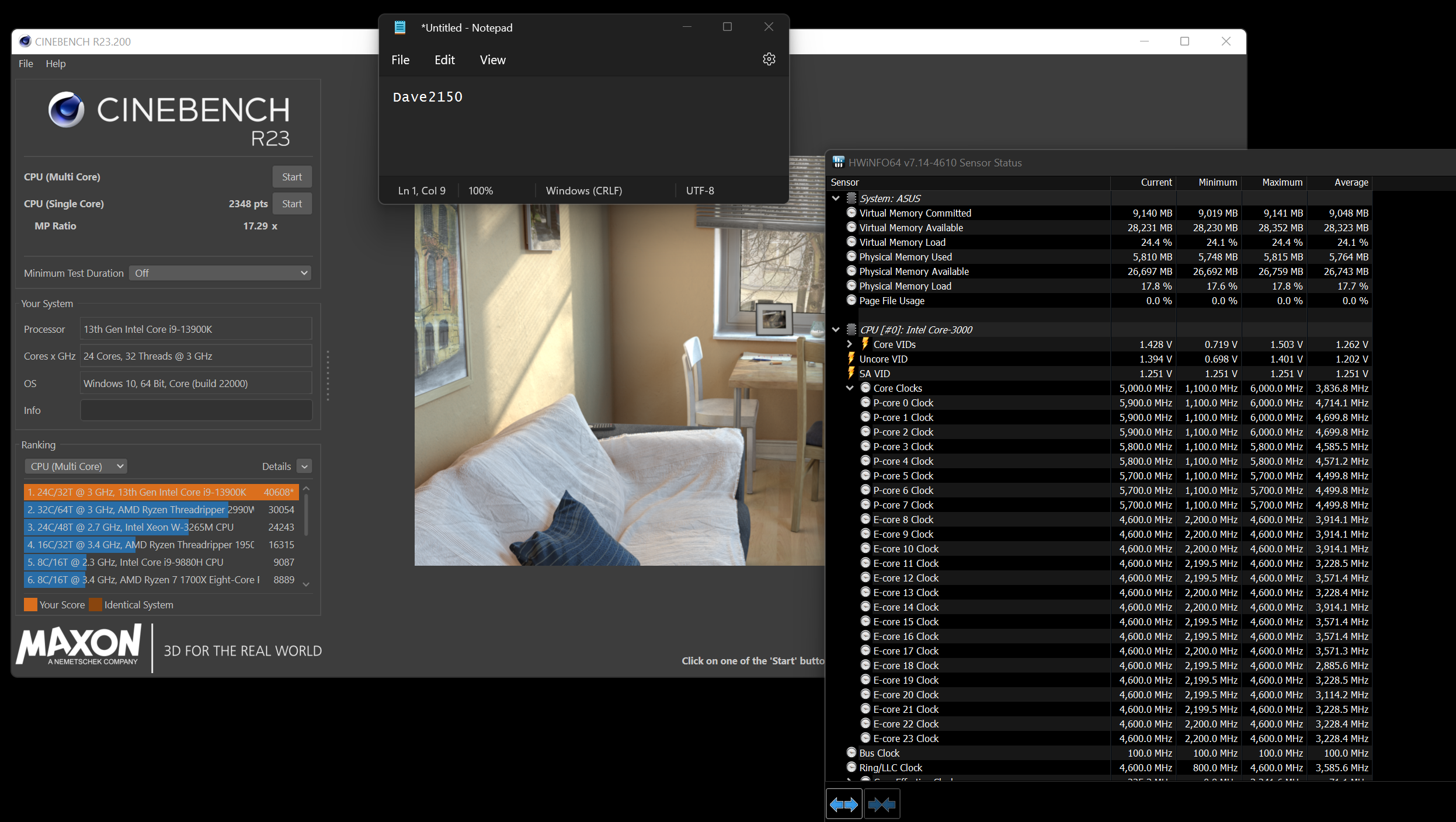Click the Processor field showing i9-13900K
Viewport: 1456px width, 822px height.
[x=196, y=329]
